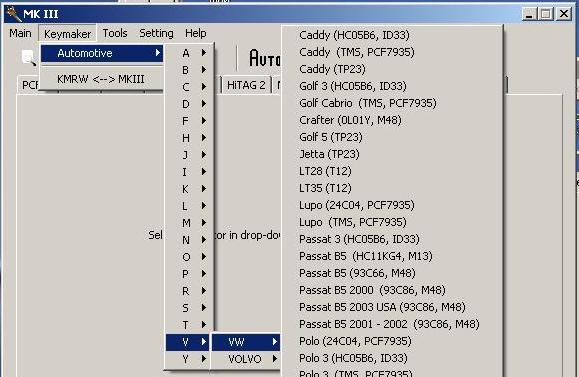Viewport: 579px width, 377px height.
Task: Select VW brand entry
Action: pyautogui.click(x=246, y=342)
